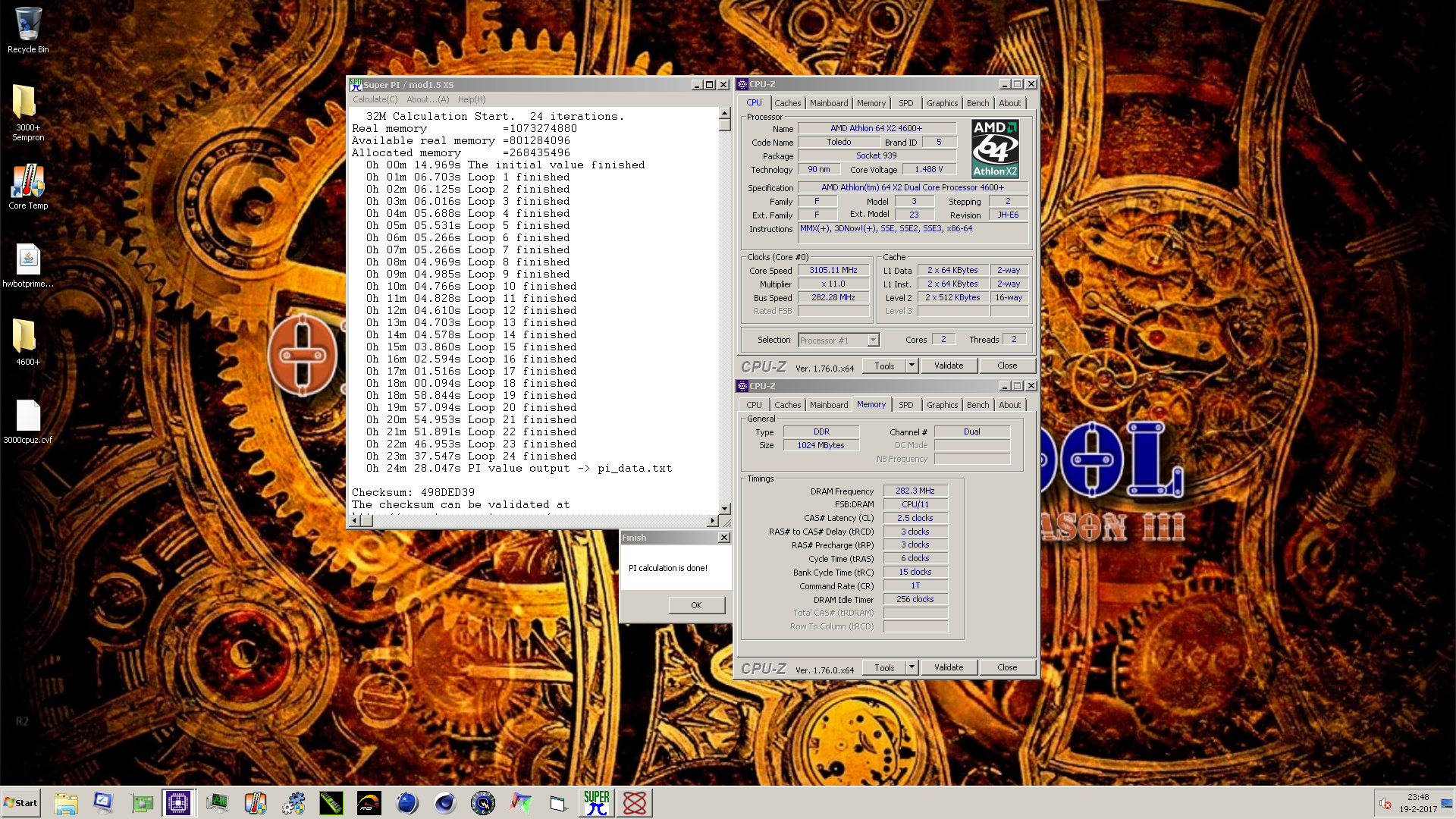Open the Processor #1 selection dropdown
The width and height of the screenshot is (1456, 819).
tap(838, 340)
